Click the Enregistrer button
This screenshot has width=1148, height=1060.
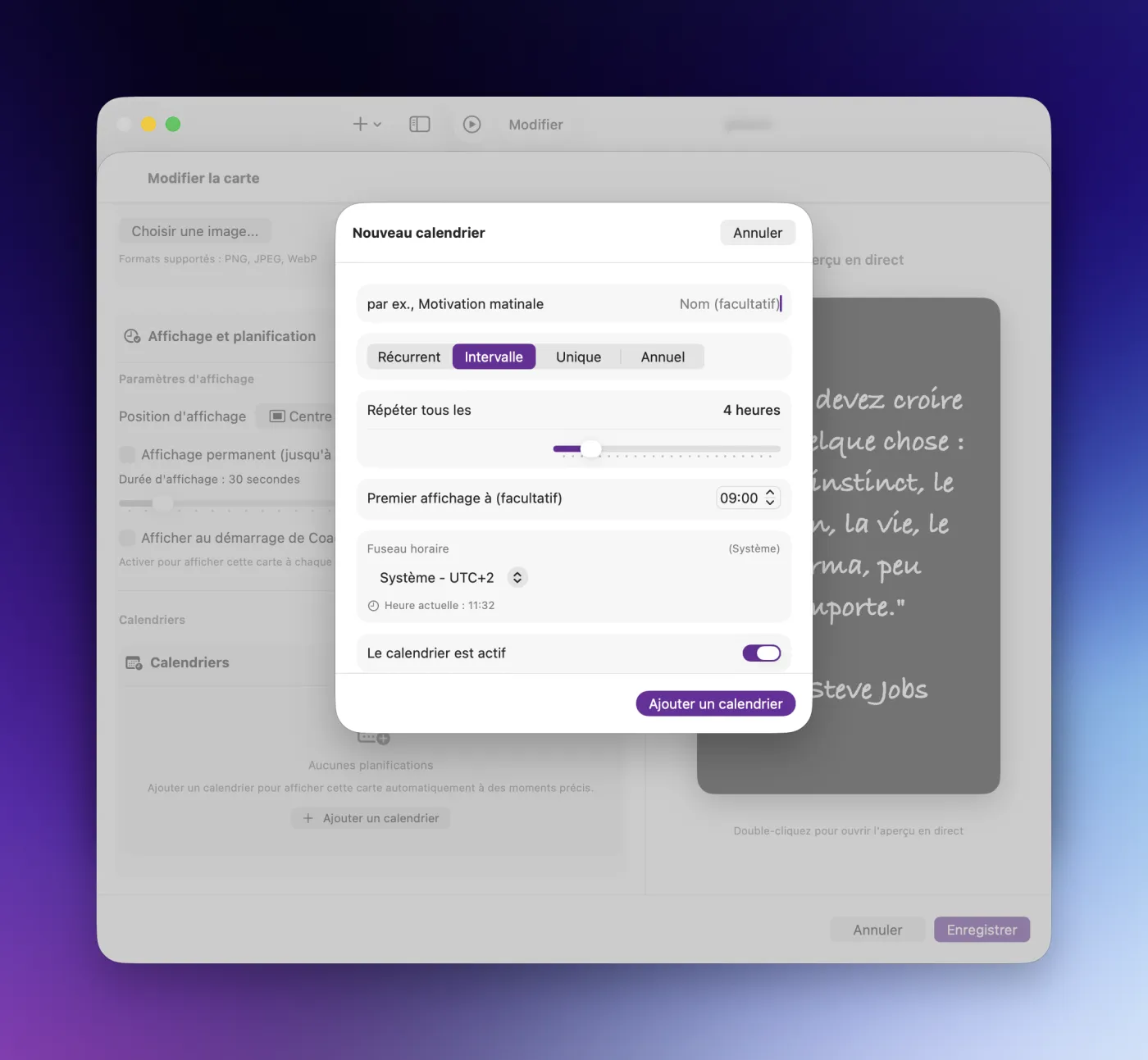pos(982,930)
